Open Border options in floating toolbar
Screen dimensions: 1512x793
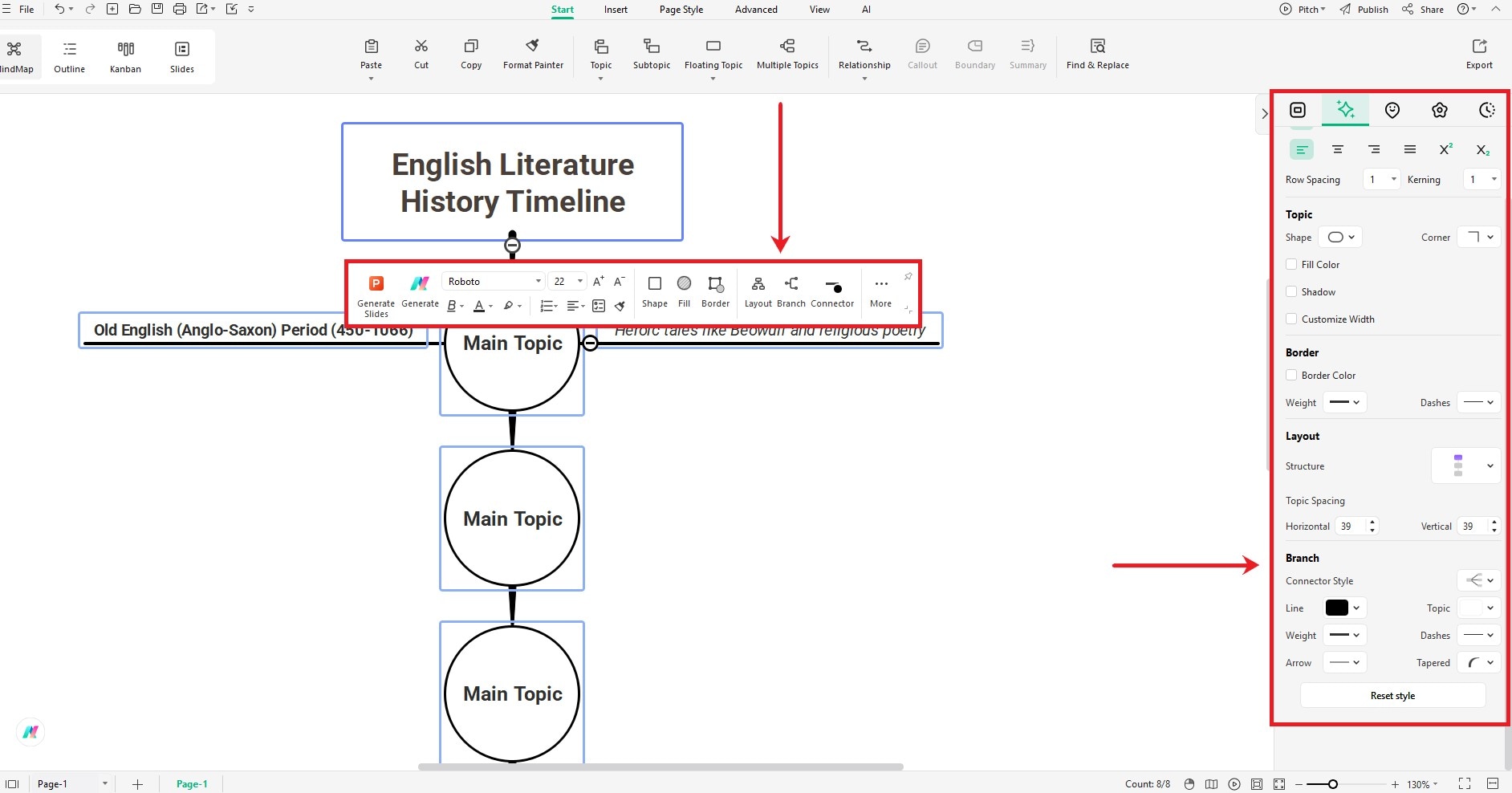715,291
